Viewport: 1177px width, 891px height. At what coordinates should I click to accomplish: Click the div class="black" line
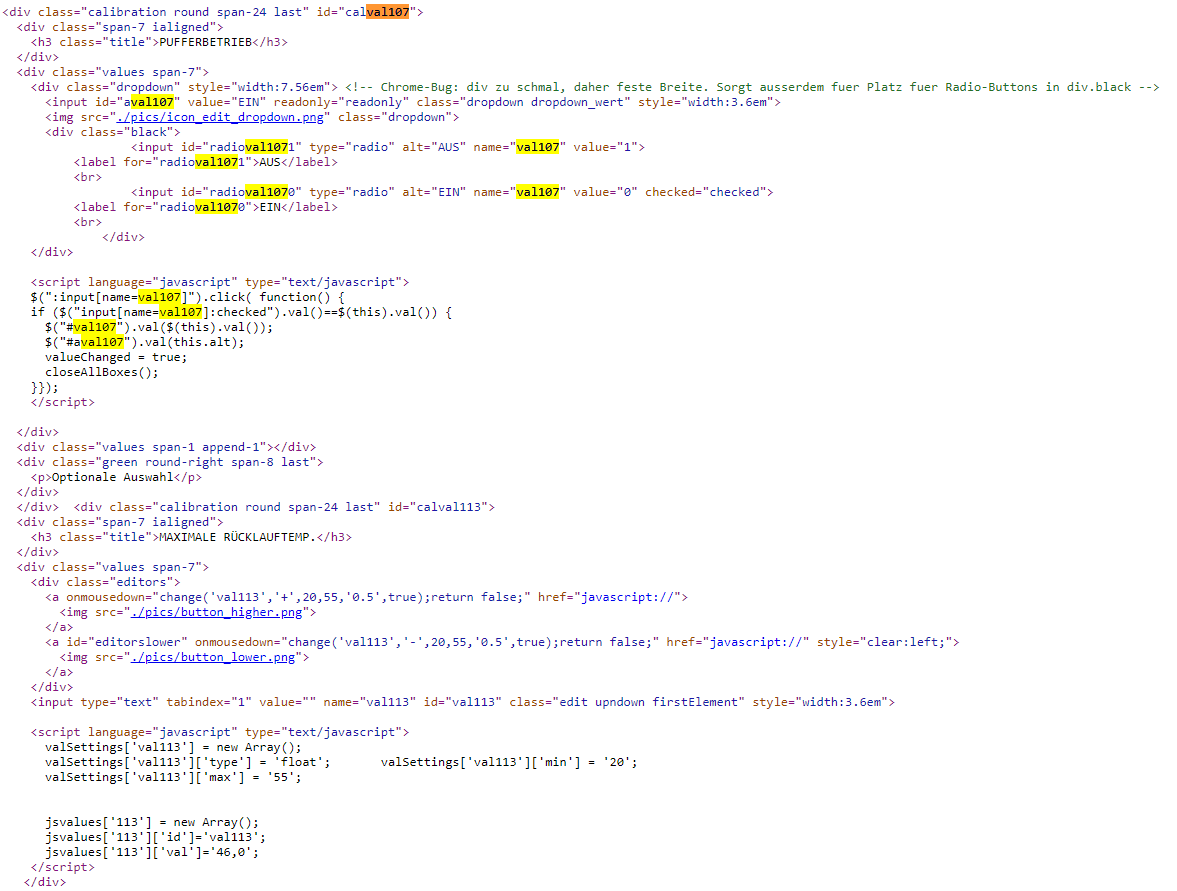point(113,132)
